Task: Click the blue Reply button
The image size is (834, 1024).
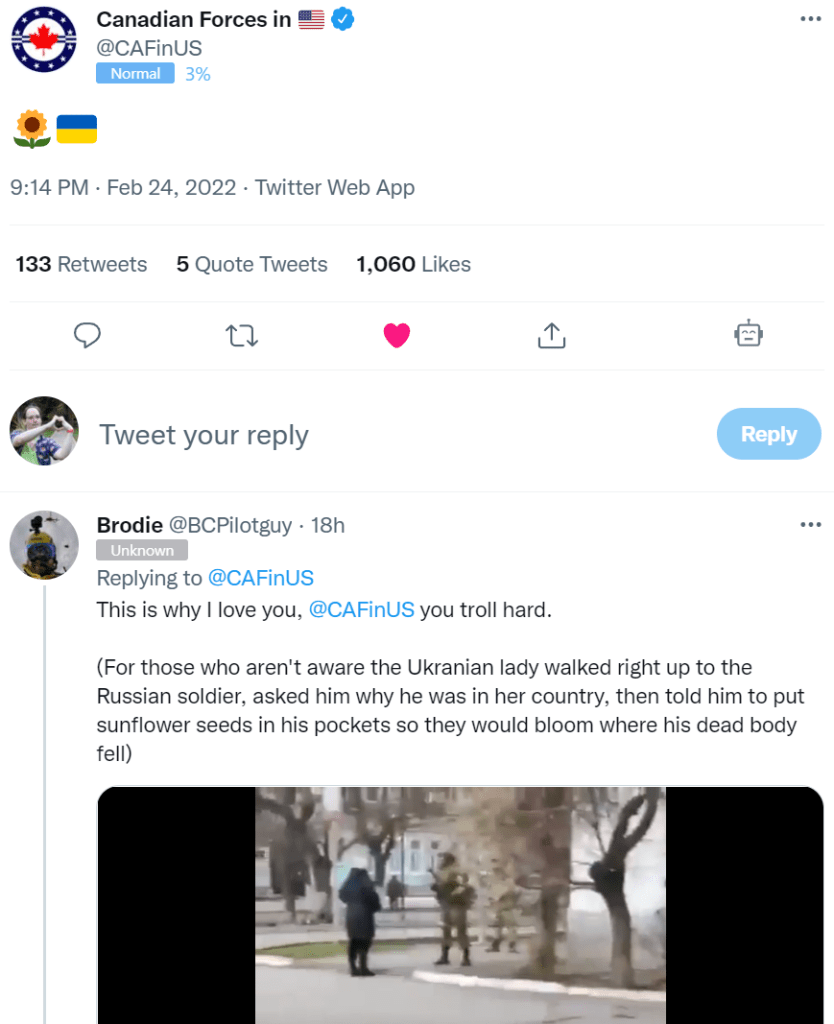Action: [768, 434]
